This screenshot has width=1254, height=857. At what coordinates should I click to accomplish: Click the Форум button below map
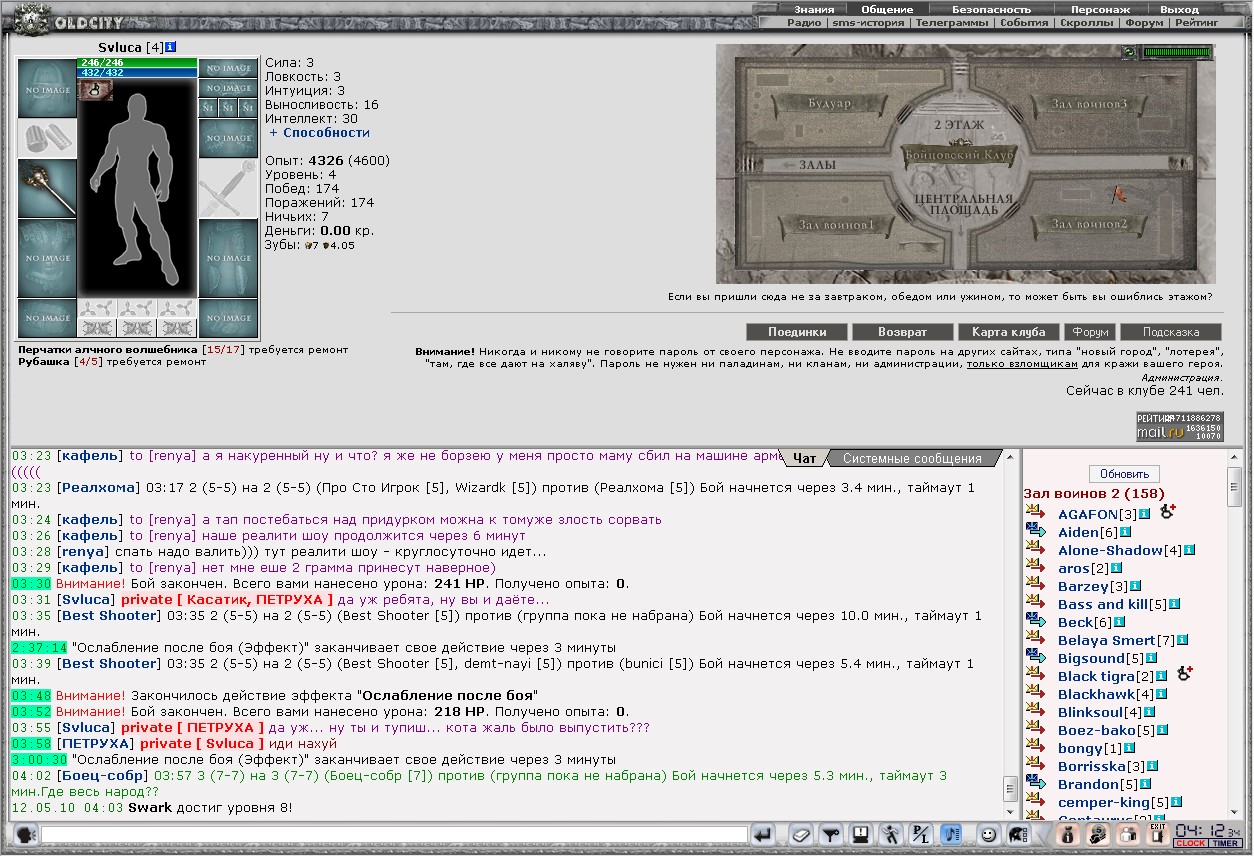click(1090, 332)
